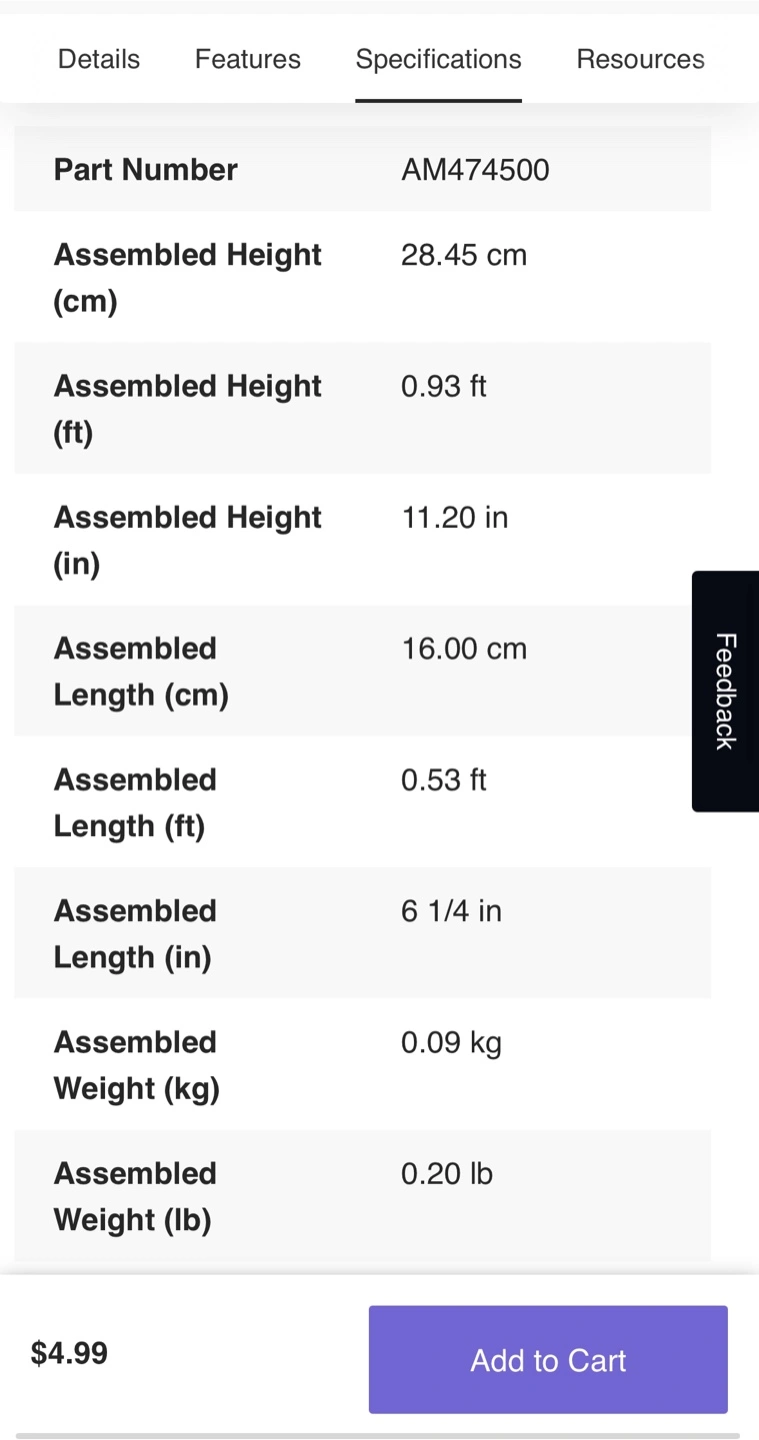Tap the $4.99 price label
This screenshot has height=1440, width=759.
click(x=69, y=1353)
